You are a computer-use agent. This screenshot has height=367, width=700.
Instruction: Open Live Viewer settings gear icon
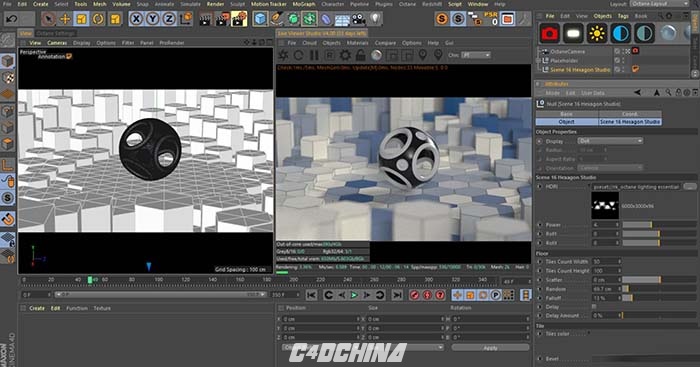(345, 55)
